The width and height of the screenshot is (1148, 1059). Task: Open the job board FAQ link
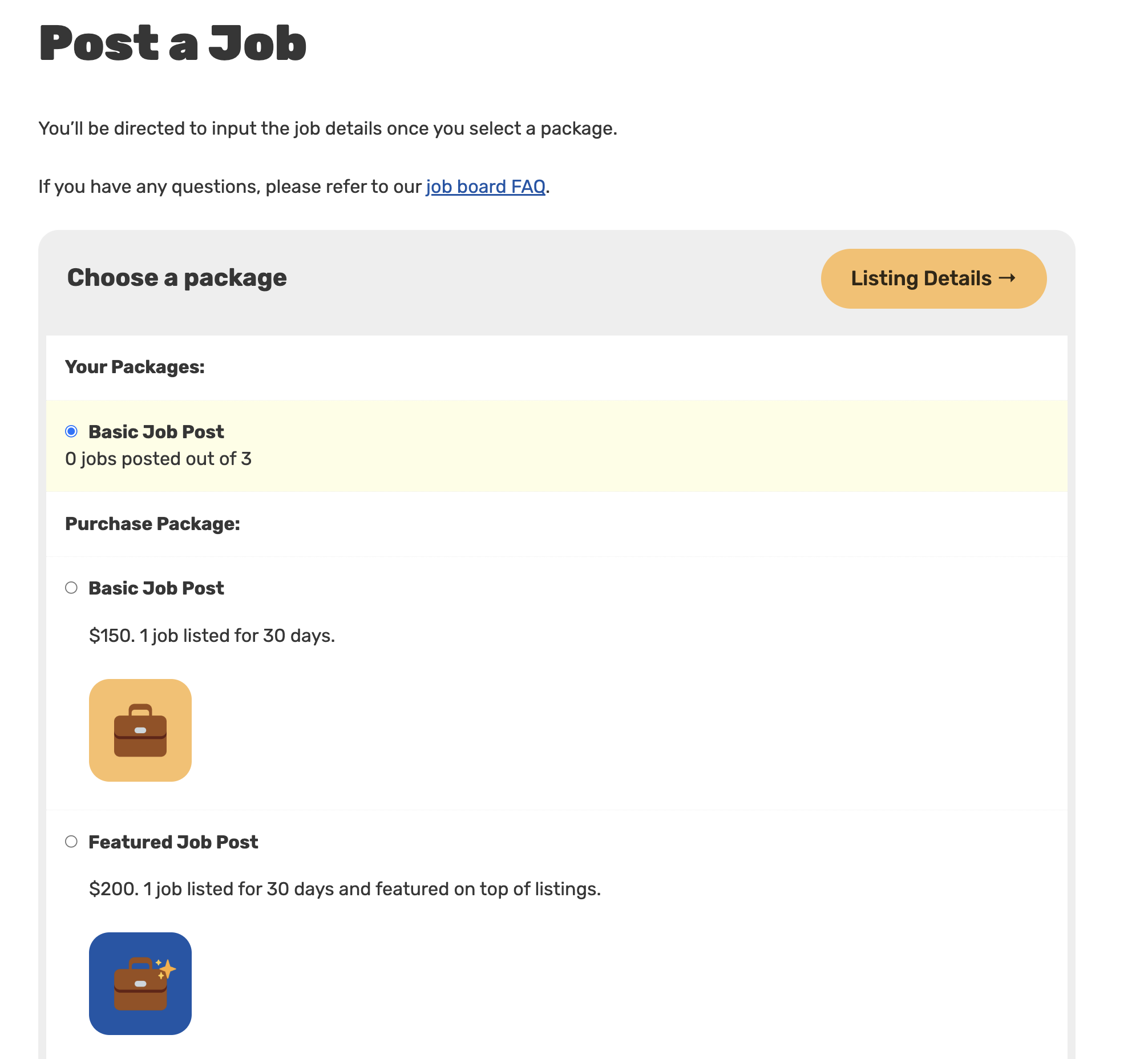pyautogui.click(x=485, y=187)
